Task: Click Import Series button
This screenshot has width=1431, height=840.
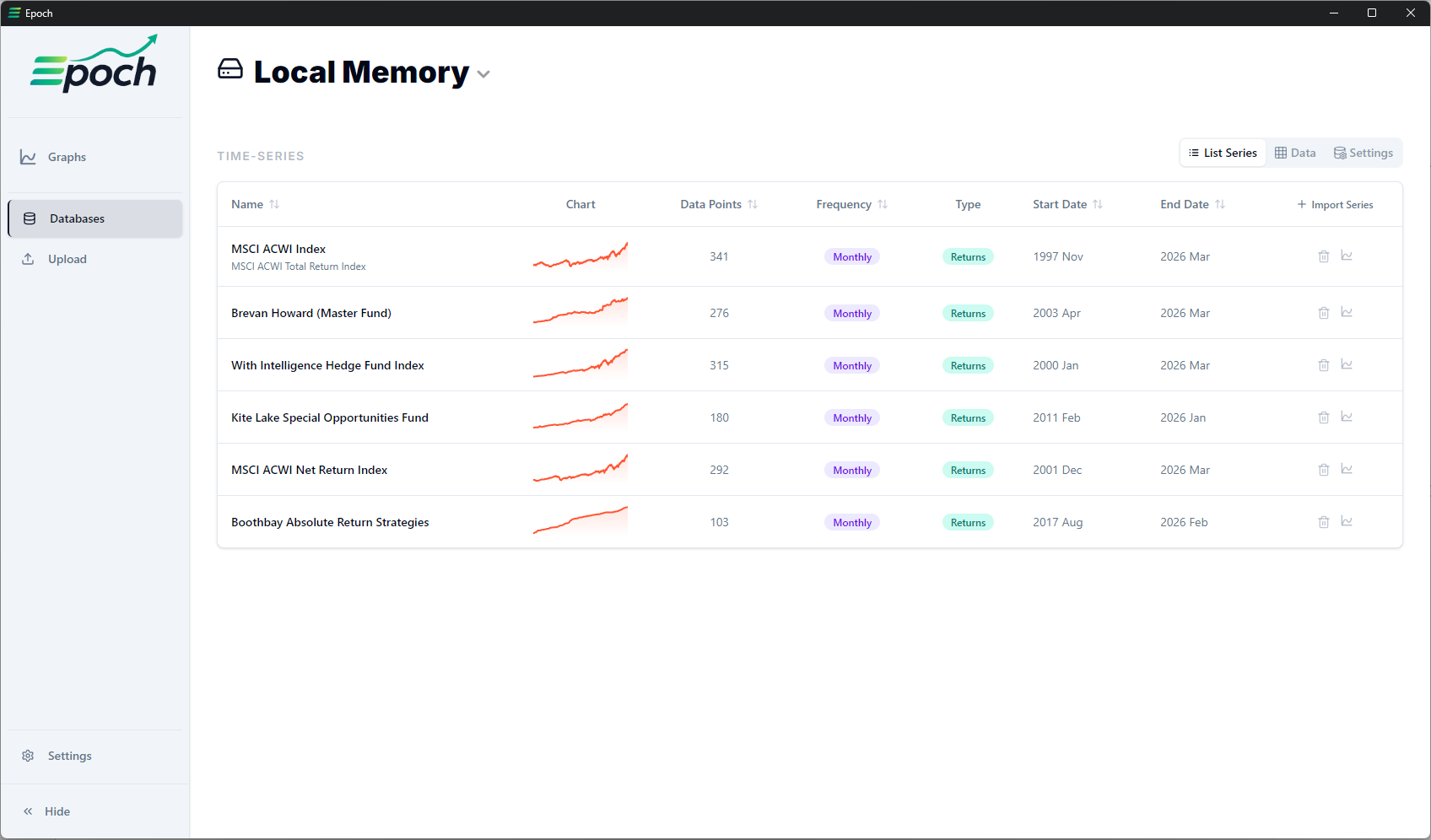Action: pyautogui.click(x=1335, y=205)
